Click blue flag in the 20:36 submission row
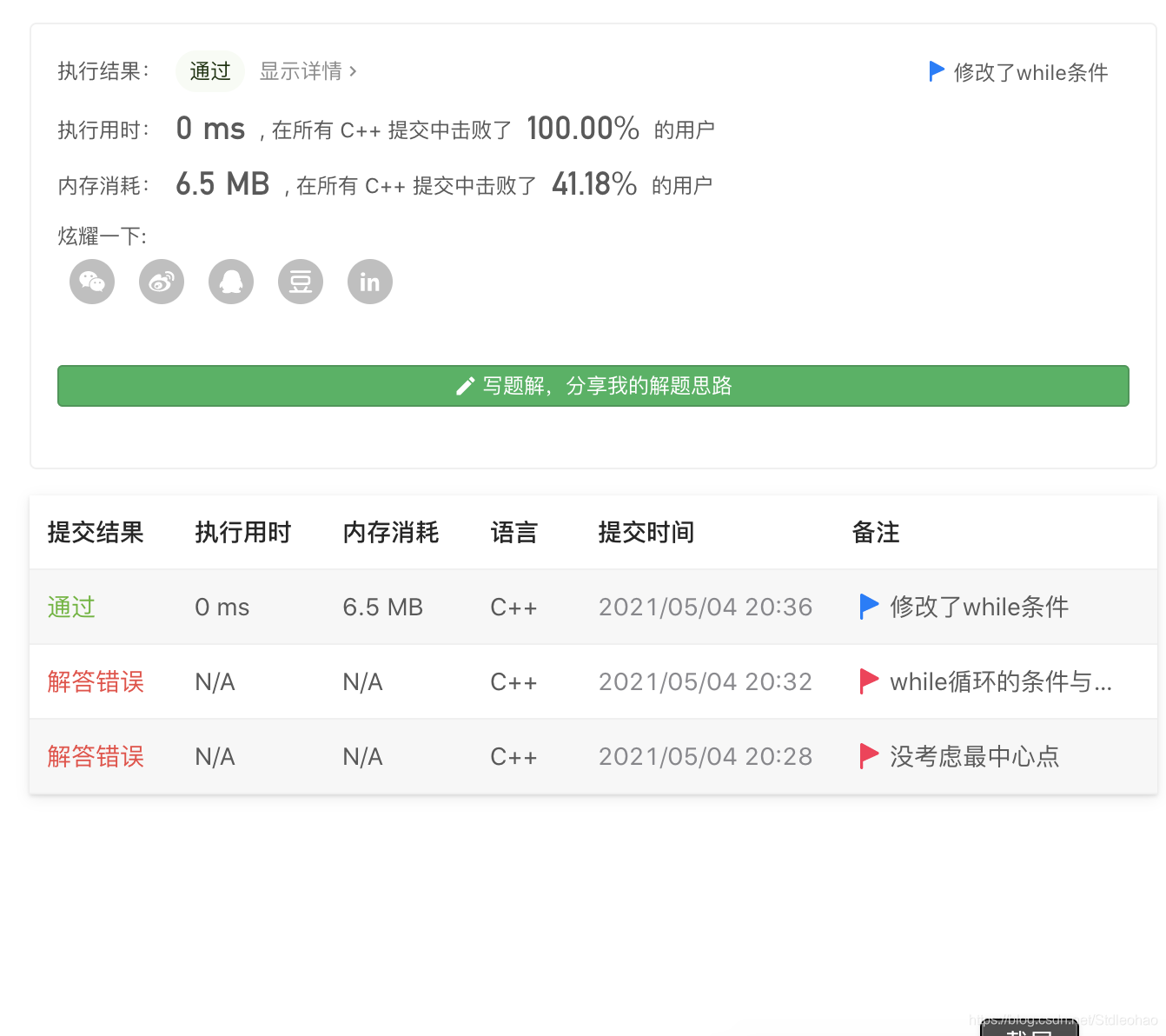The height and width of the screenshot is (1036, 1166). click(869, 607)
